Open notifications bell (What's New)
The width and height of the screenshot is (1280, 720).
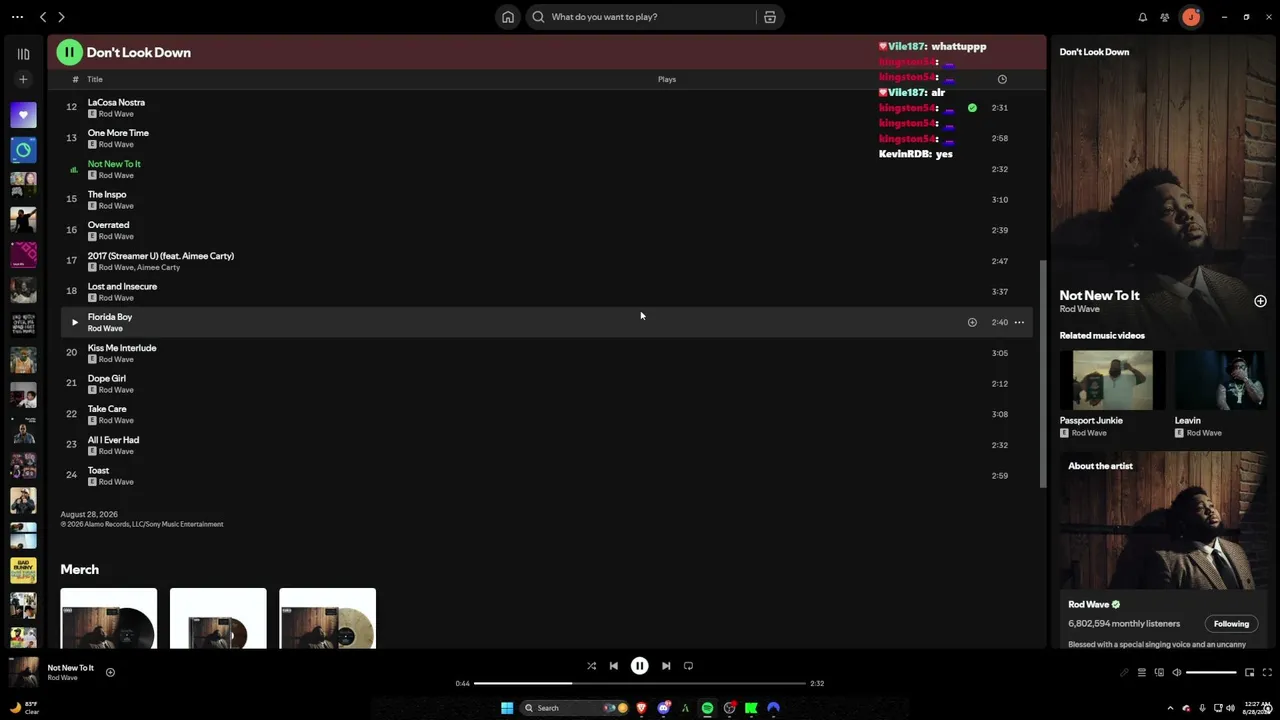click(x=1142, y=17)
